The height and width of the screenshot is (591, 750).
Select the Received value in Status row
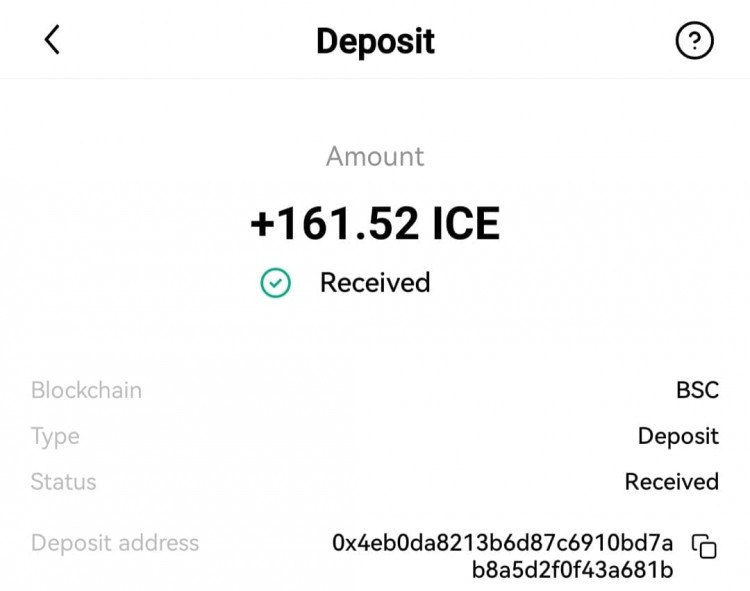point(672,482)
